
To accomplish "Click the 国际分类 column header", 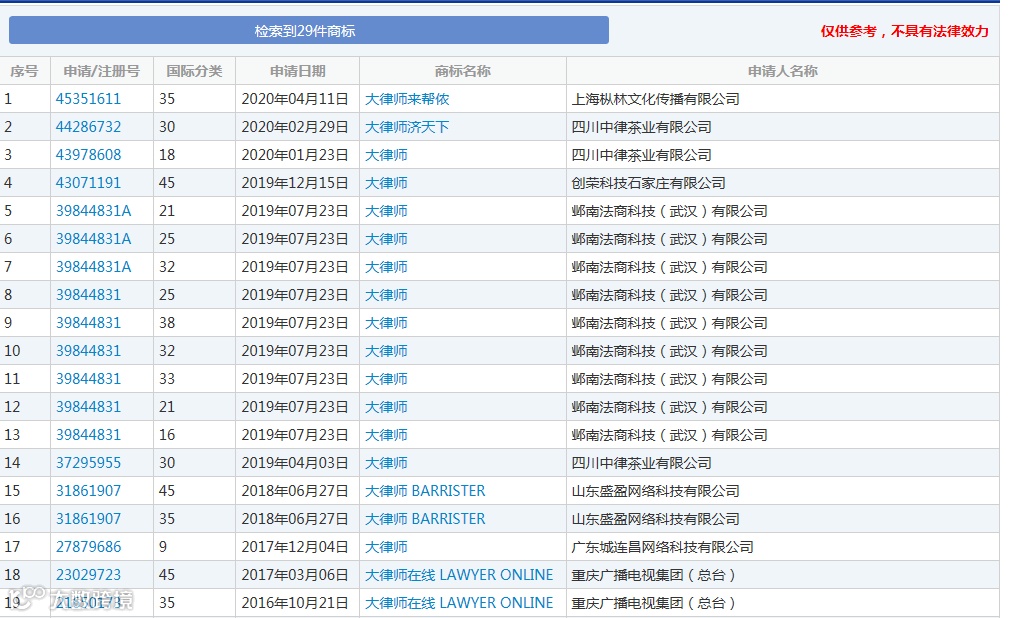I will [x=194, y=71].
